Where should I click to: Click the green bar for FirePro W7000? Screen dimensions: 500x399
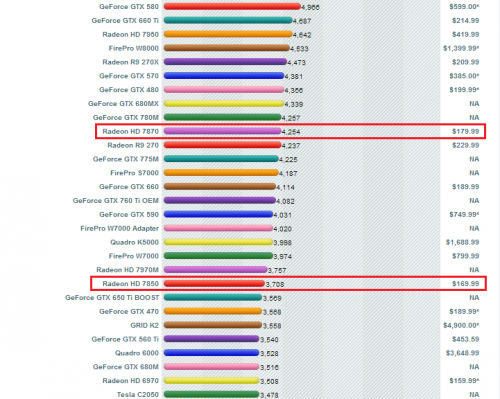[x=218, y=256]
